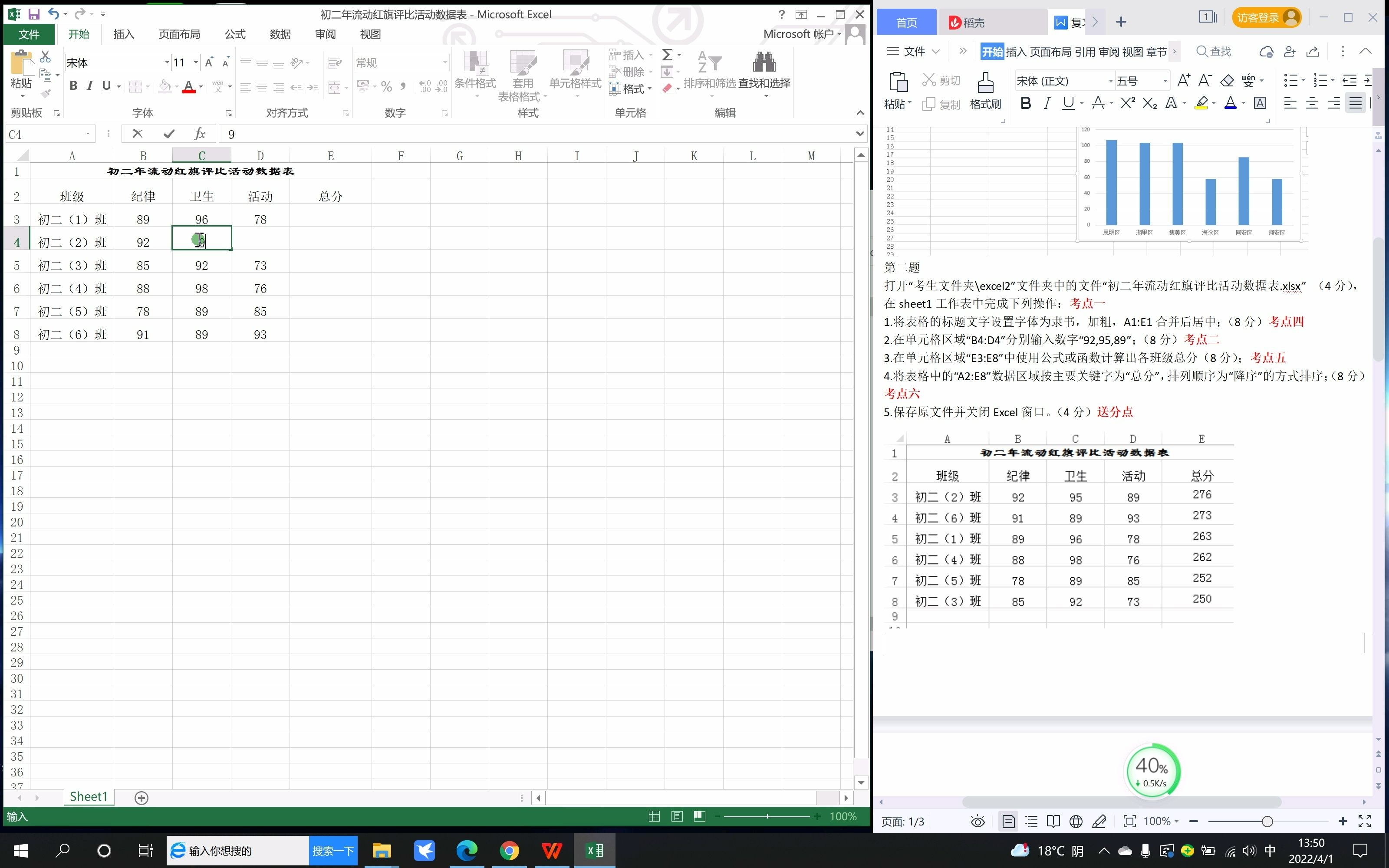Open the WPS font name dropdown
1389x868 pixels.
click(1110, 81)
